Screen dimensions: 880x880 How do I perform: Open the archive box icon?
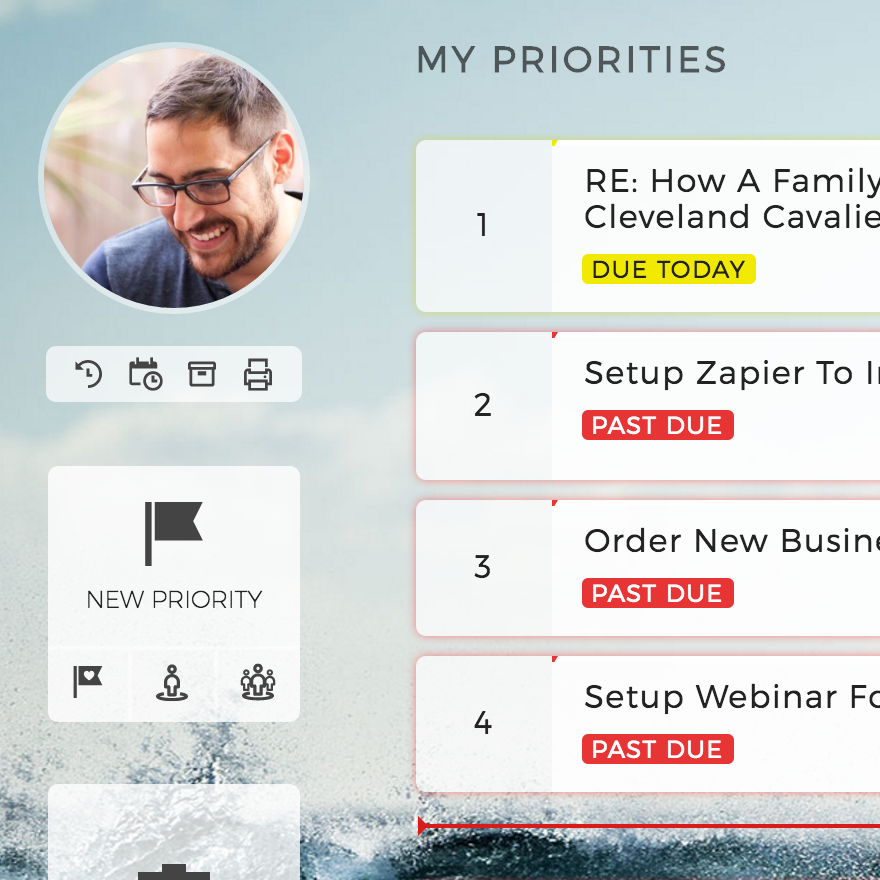(x=201, y=374)
